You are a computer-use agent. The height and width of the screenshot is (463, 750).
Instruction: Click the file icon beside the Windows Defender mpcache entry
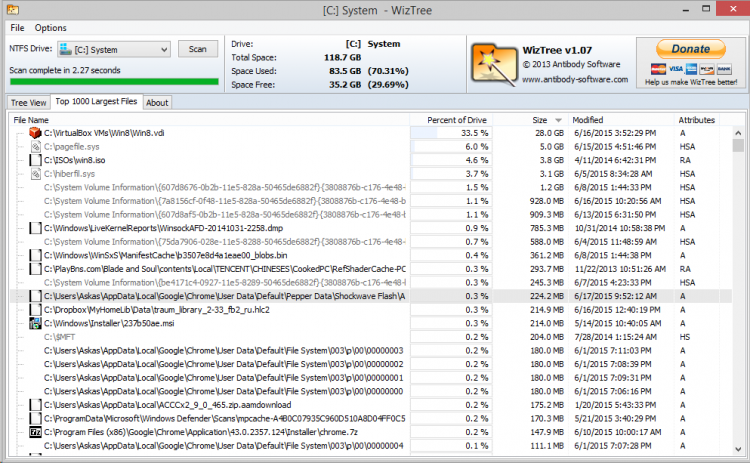(x=35, y=419)
